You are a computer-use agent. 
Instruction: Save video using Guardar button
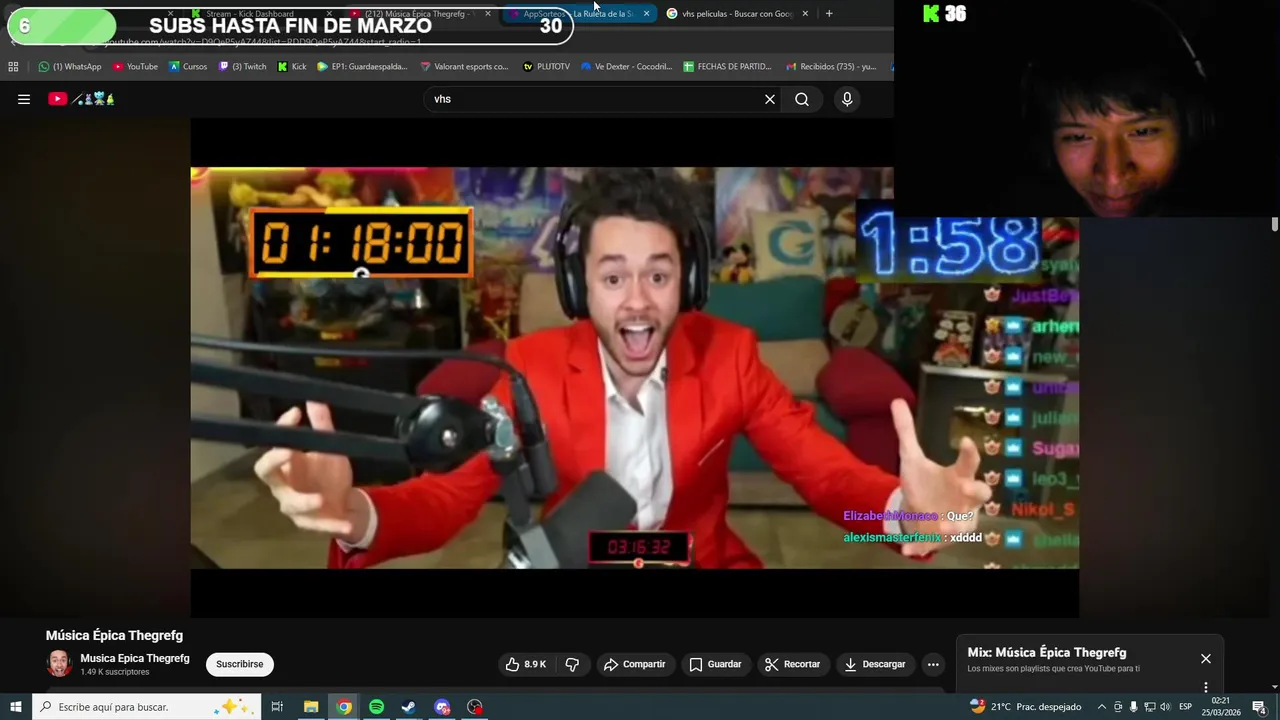(x=716, y=664)
